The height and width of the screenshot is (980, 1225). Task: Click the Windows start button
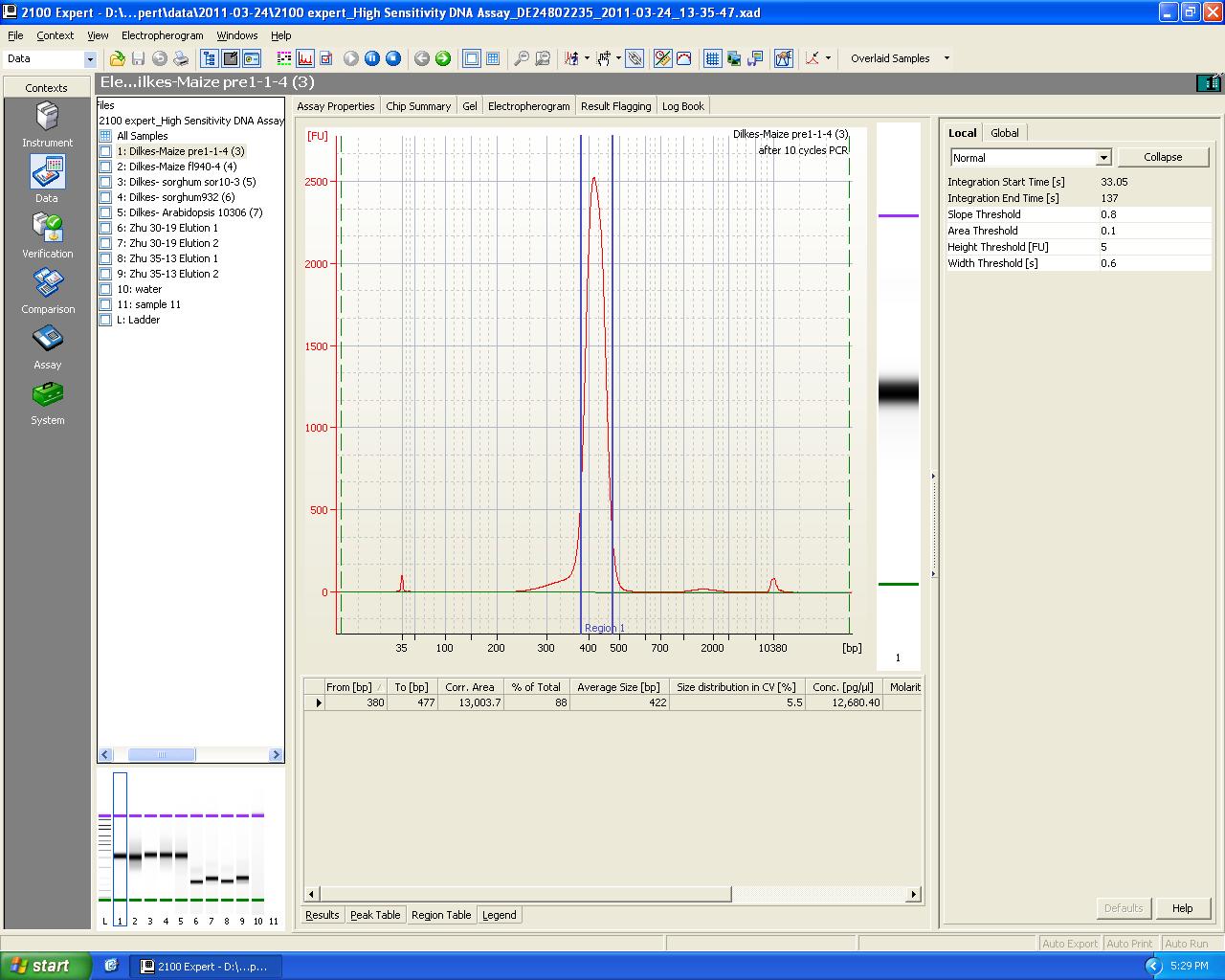46,966
